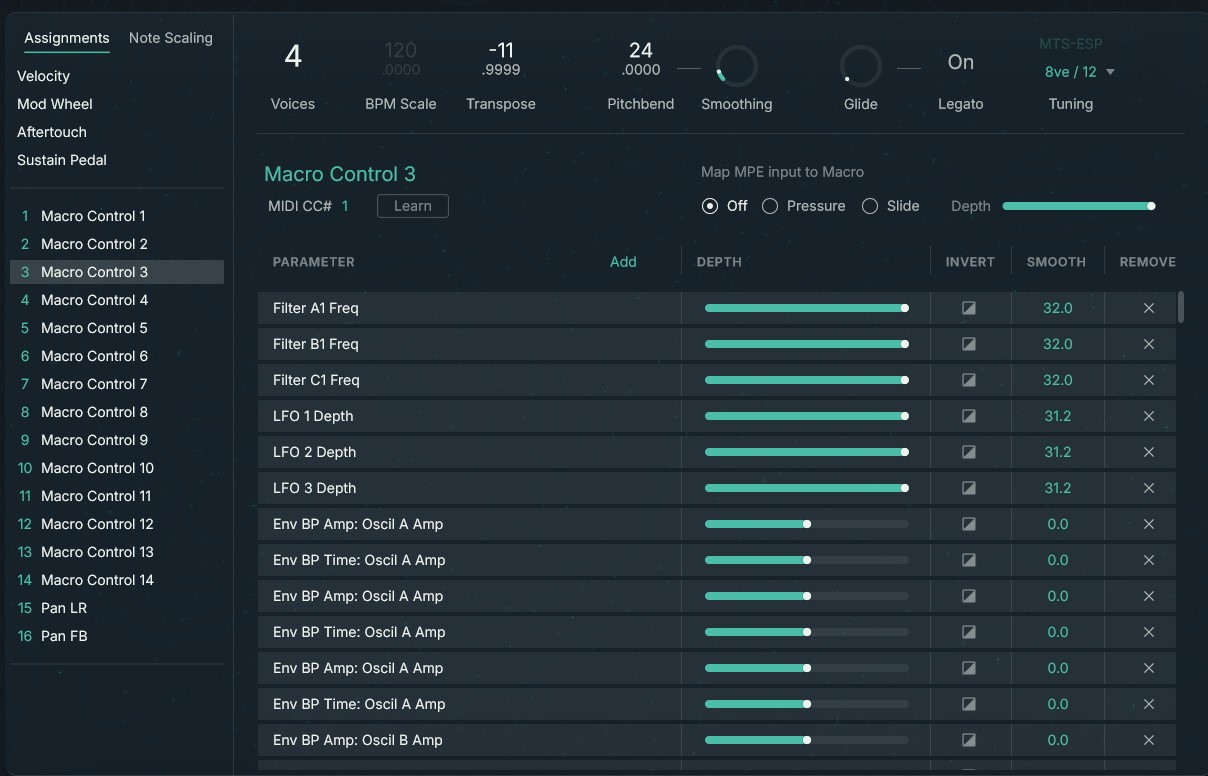Switch to the Note Scaling tab
Screen dimensions: 1208x776
170,38
